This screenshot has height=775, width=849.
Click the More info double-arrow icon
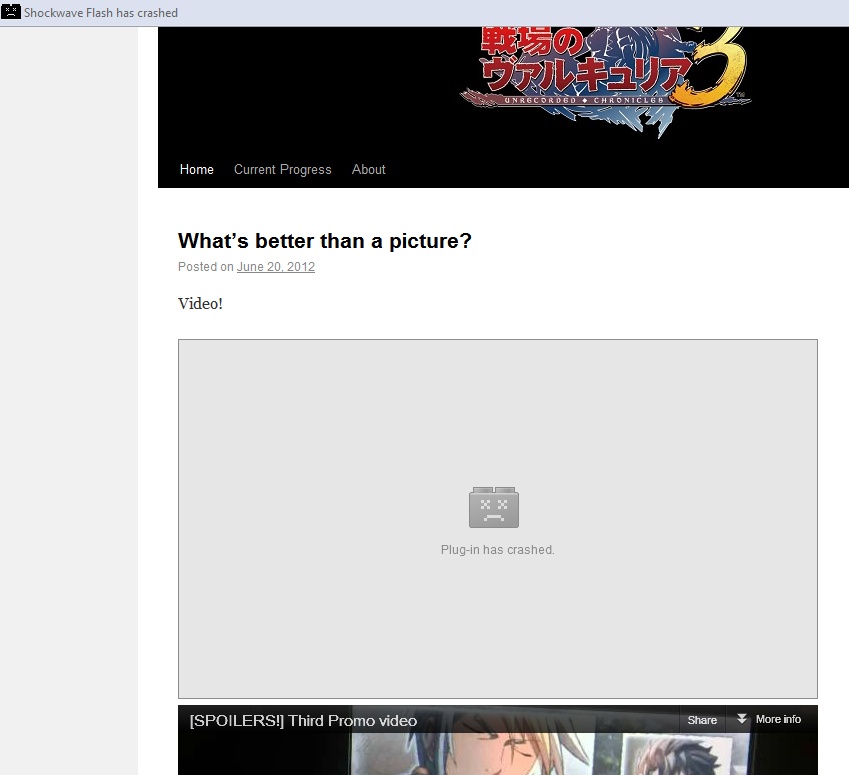(x=742, y=719)
